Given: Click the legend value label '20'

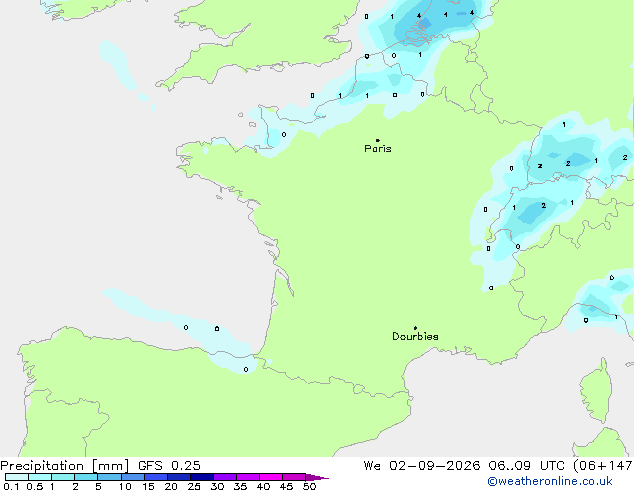Looking at the screenshot, I should pos(171,486).
